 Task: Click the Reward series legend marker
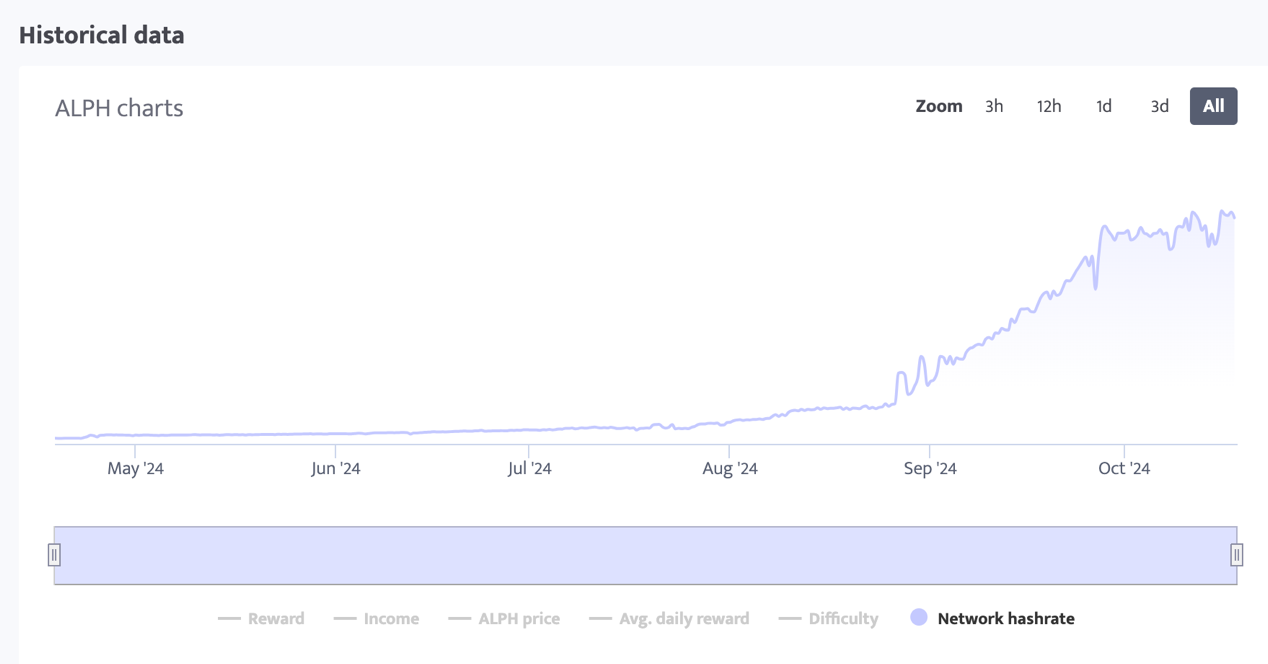click(229, 618)
